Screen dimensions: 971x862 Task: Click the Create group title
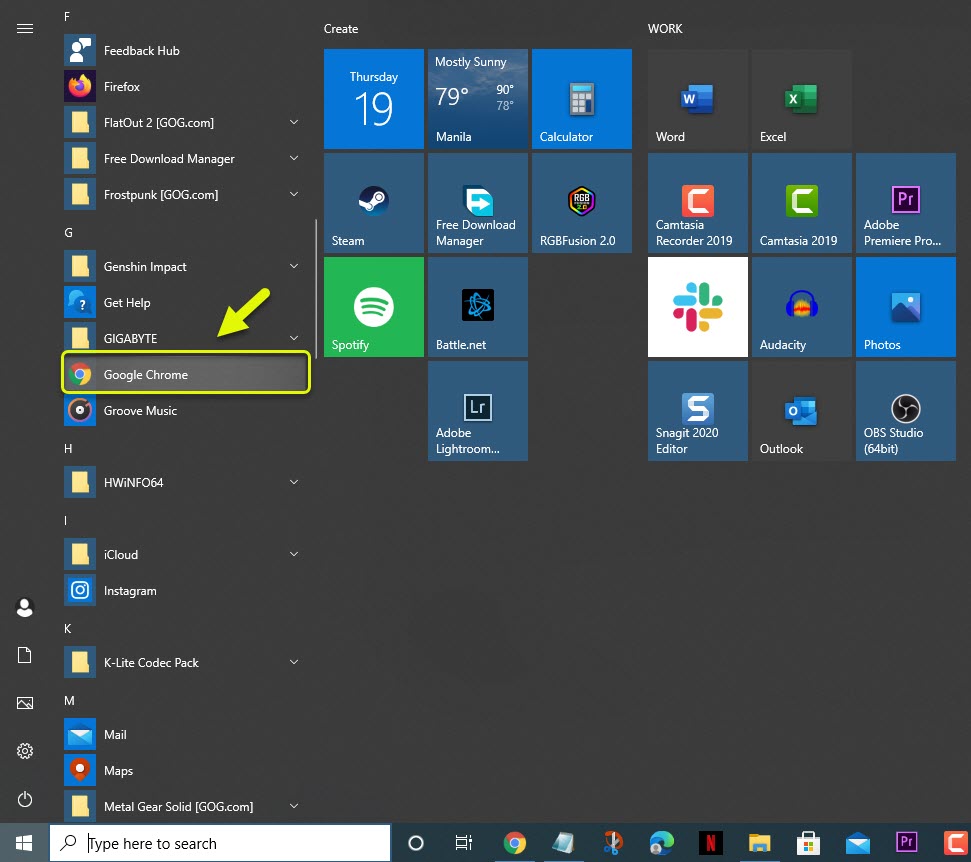click(x=341, y=28)
